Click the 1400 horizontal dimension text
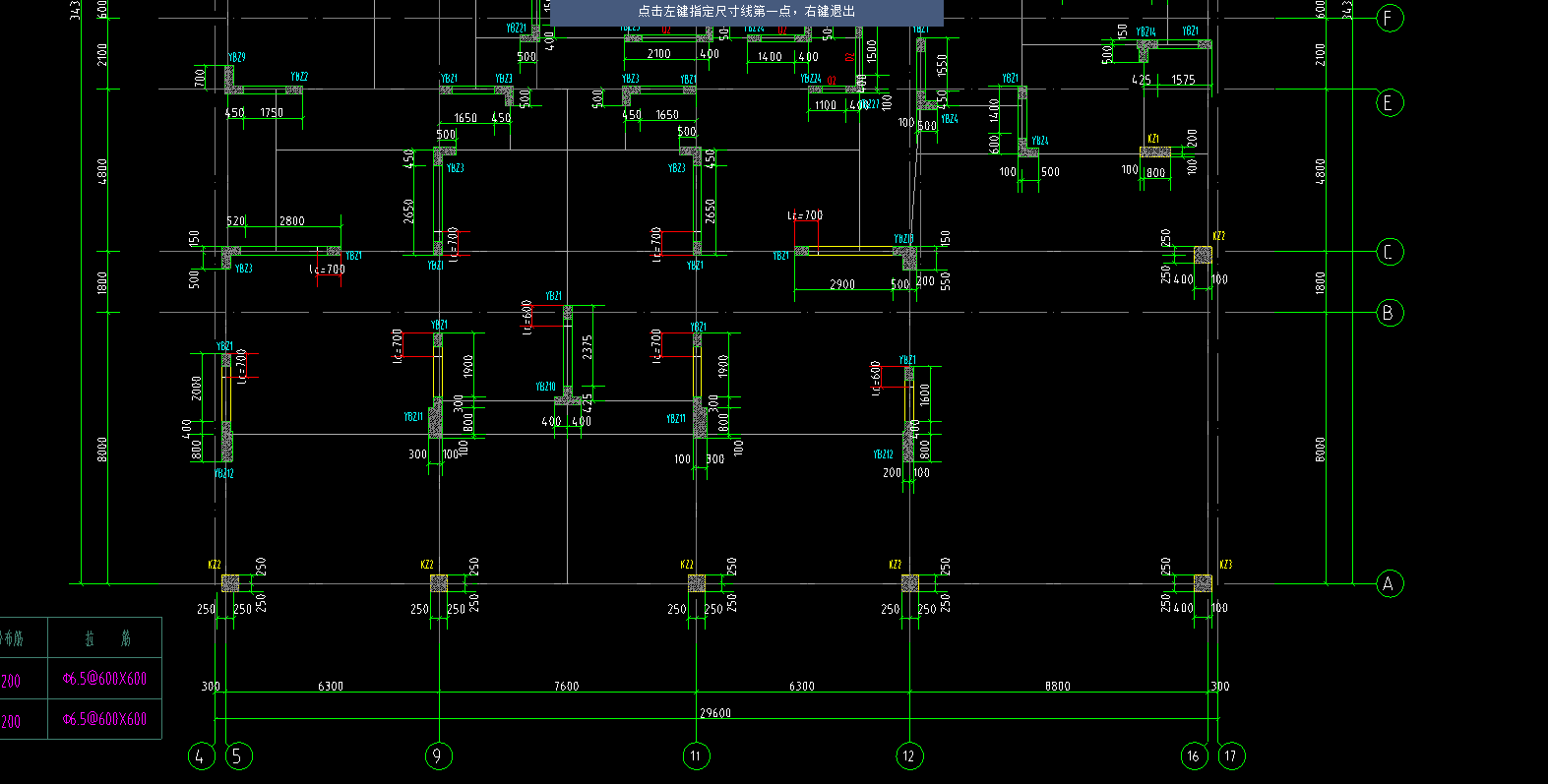 pyautogui.click(x=770, y=57)
